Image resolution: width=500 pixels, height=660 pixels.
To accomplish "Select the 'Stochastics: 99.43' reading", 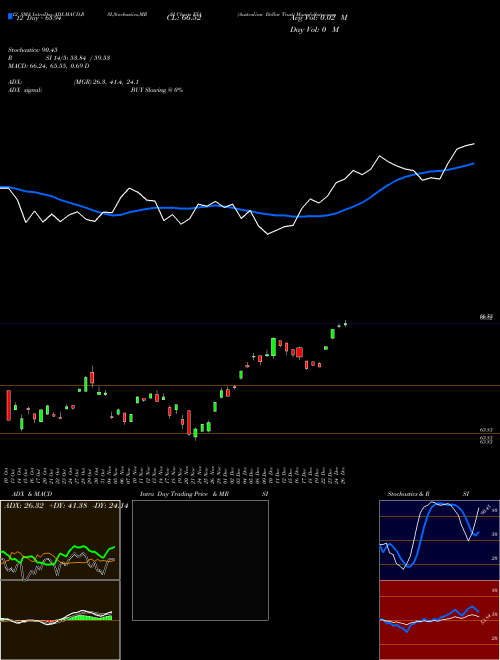I will (33, 50).
